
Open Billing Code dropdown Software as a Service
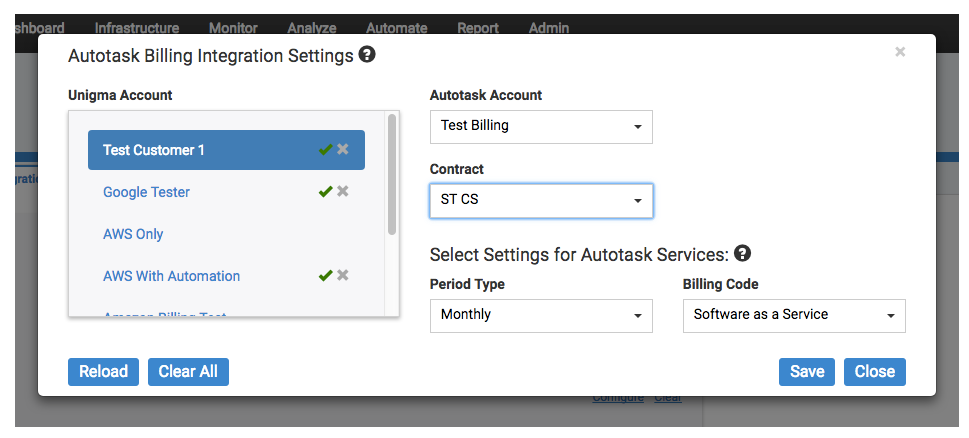794,316
